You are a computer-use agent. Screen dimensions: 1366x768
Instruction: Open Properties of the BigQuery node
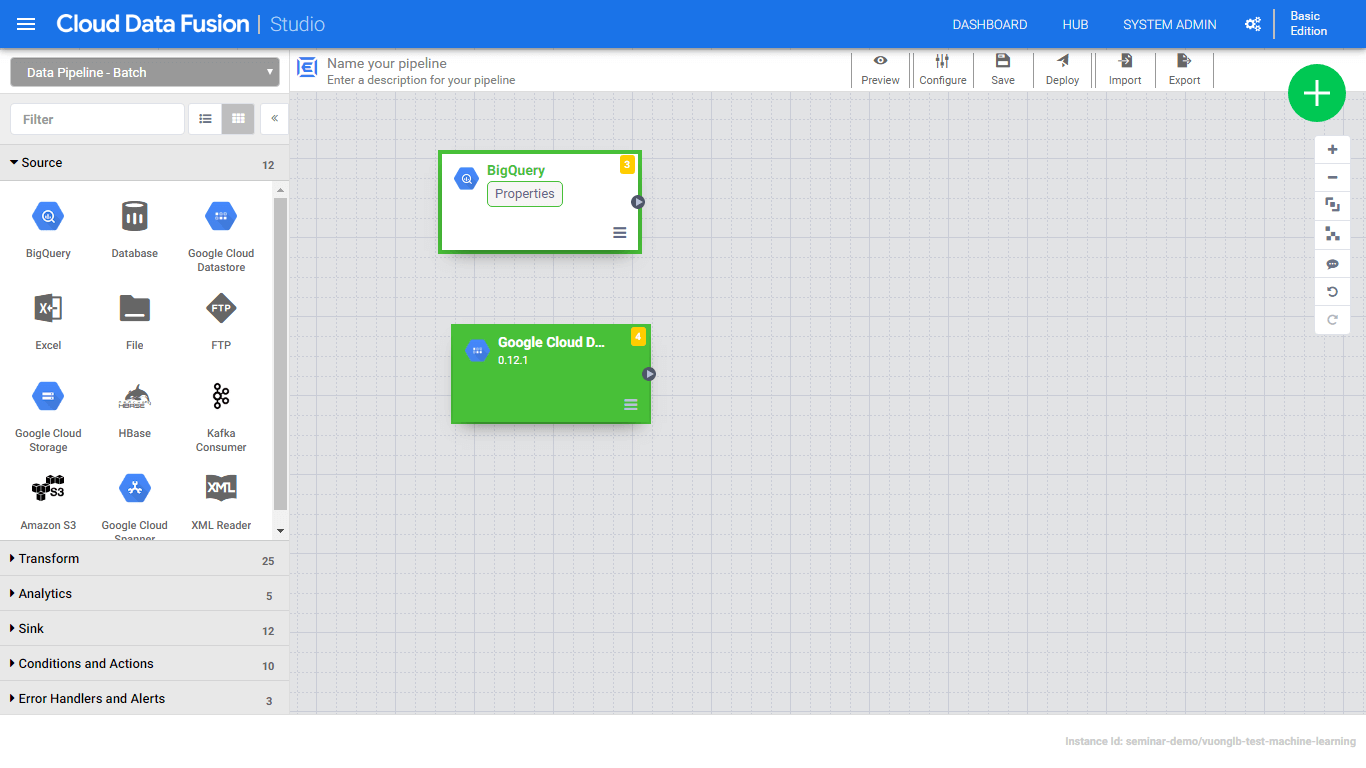525,194
